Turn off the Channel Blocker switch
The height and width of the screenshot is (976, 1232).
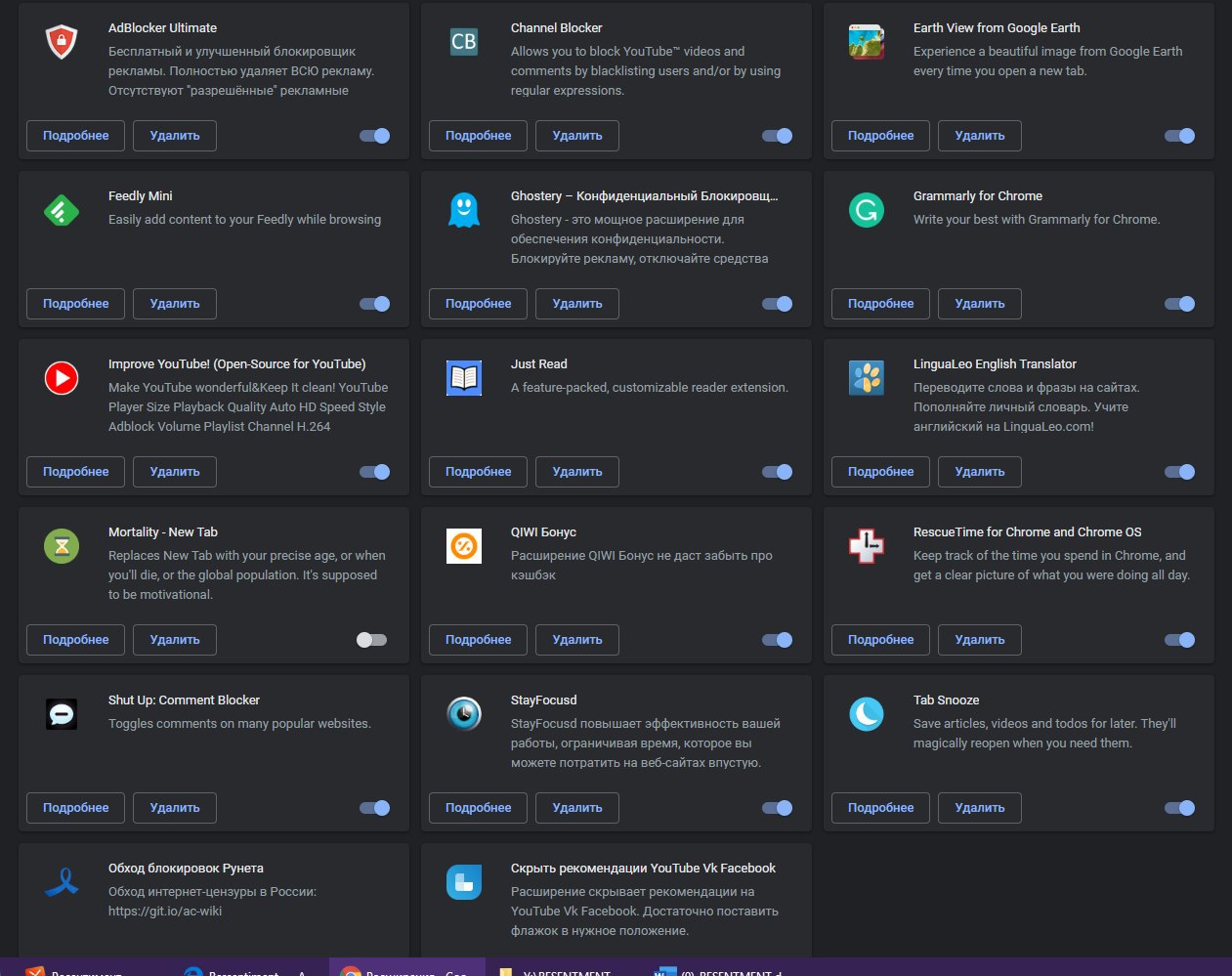778,136
